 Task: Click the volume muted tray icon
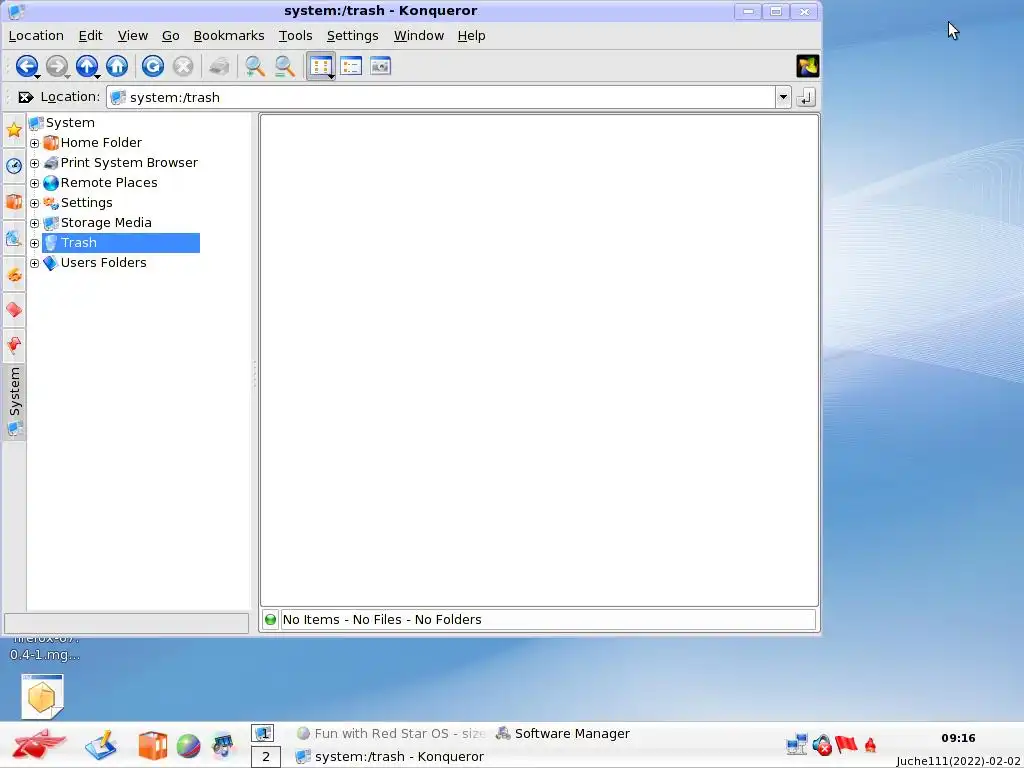(822, 745)
